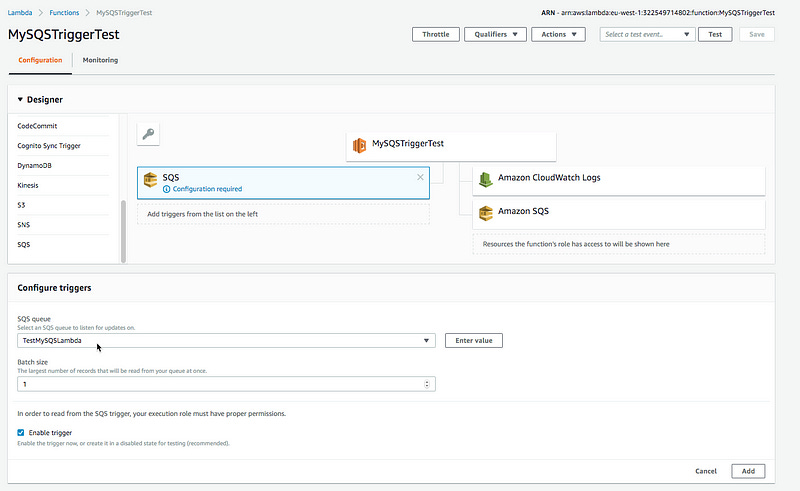Image resolution: width=800 pixels, height=491 pixels.
Task: Click the key permissions icon in Designer
Action: pyautogui.click(x=148, y=134)
